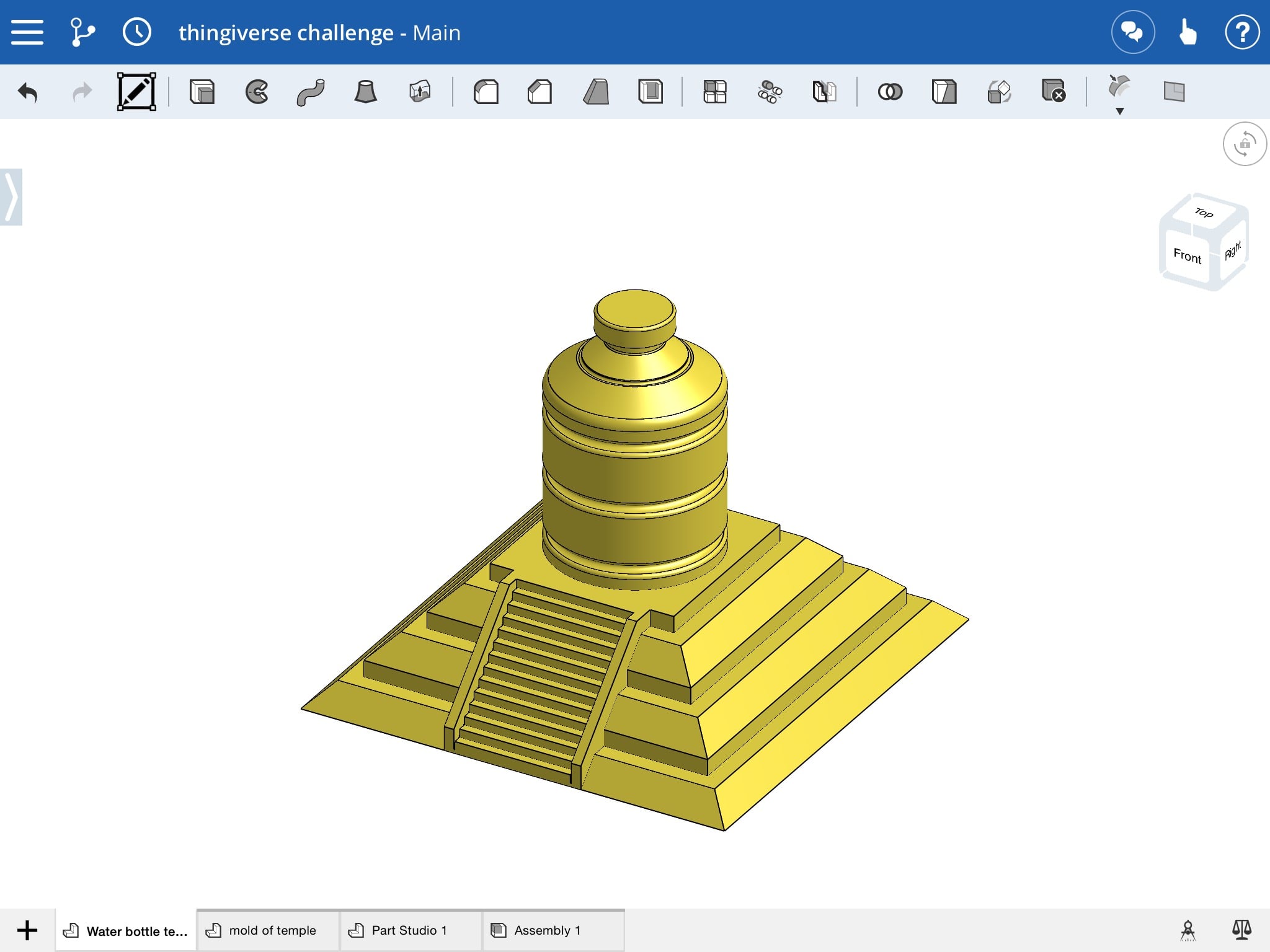Select the Draft tool
This screenshot has width=1270, height=952.
tap(595, 92)
